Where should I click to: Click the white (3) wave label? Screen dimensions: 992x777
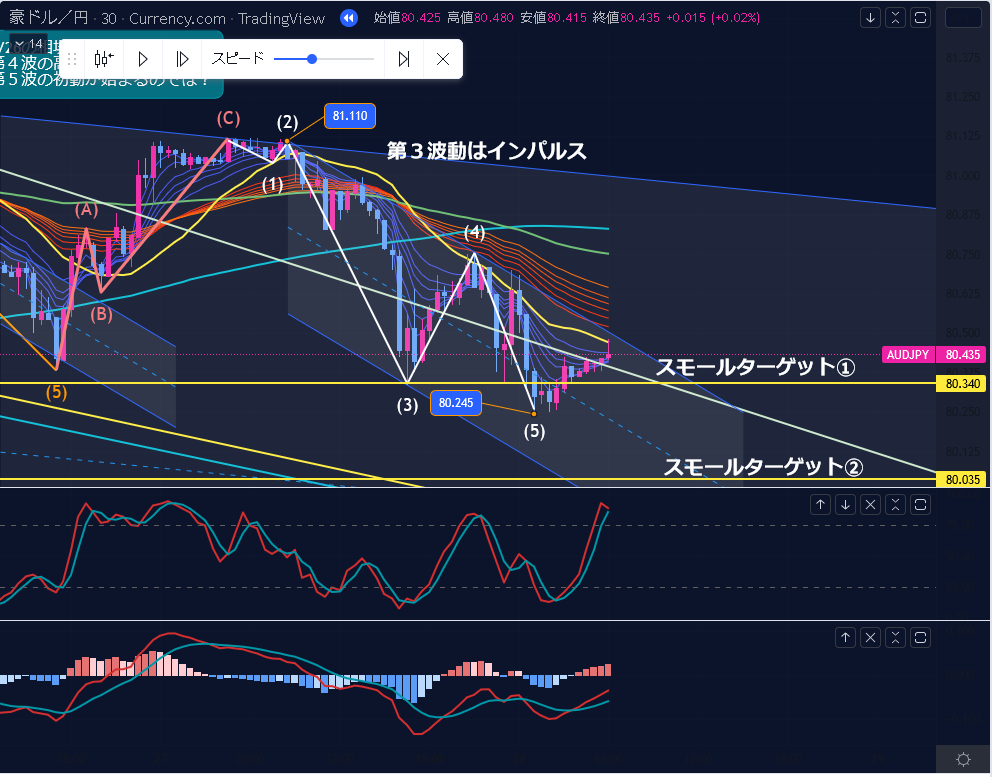click(x=407, y=405)
